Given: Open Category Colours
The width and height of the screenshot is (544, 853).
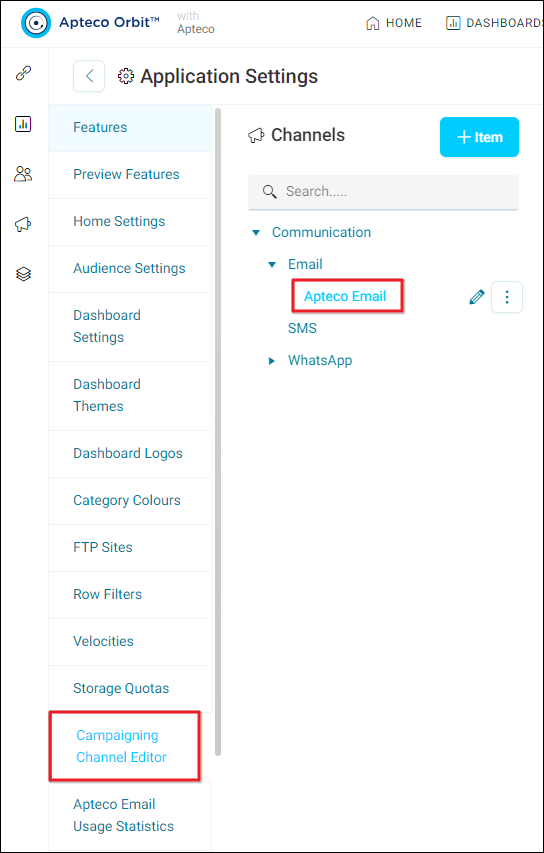Looking at the screenshot, I should pyautogui.click(x=130, y=501).
